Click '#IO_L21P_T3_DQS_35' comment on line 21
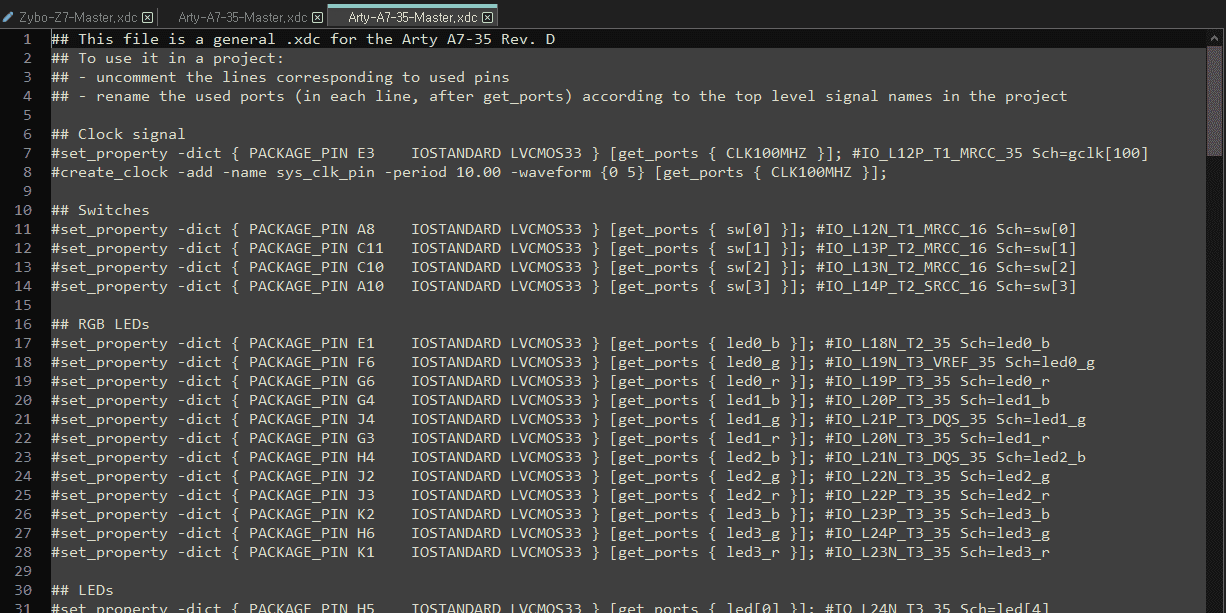The image size is (1226, 613). (906, 419)
